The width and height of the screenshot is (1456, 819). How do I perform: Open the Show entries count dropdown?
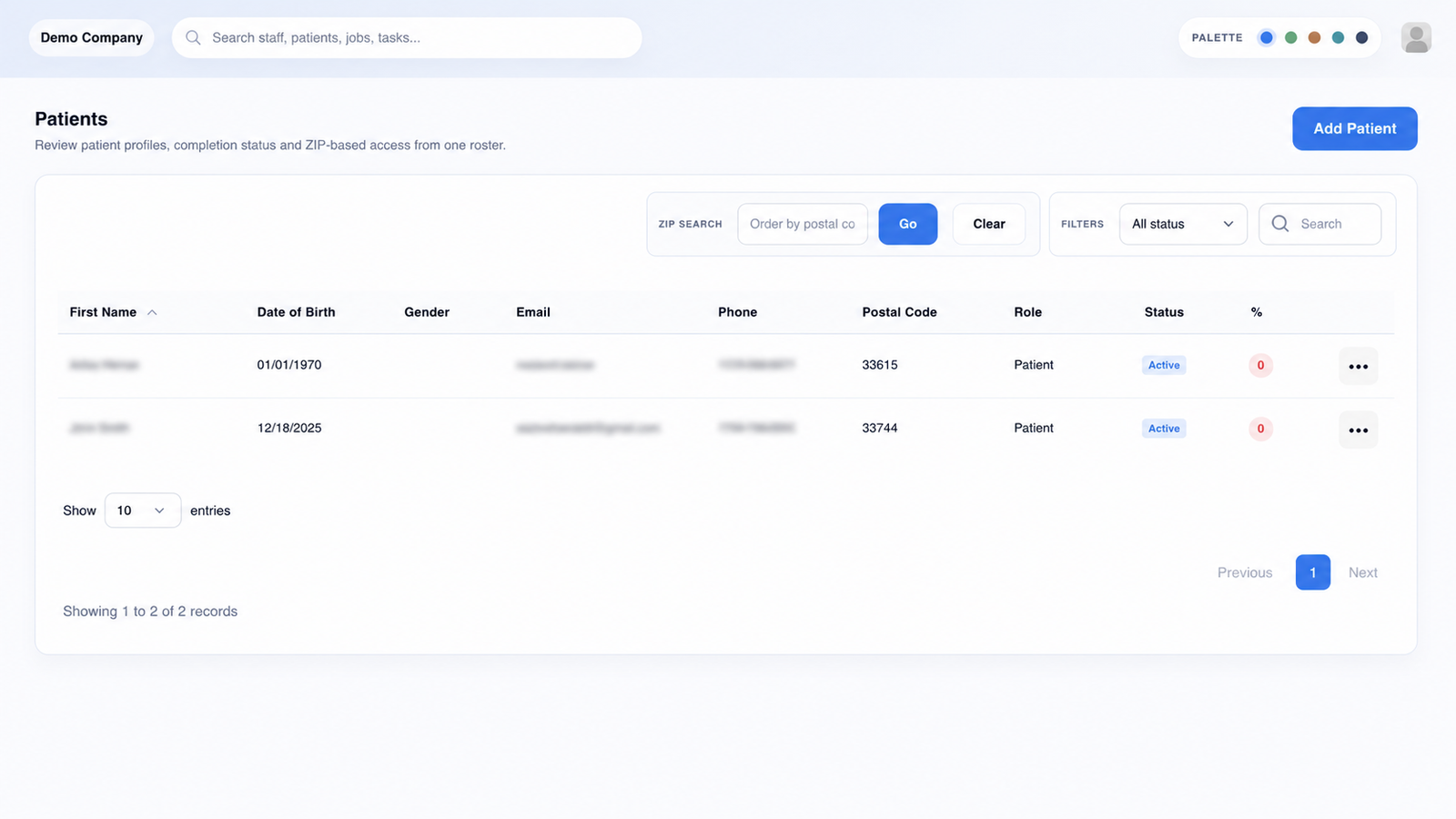click(x=143, y=511)
